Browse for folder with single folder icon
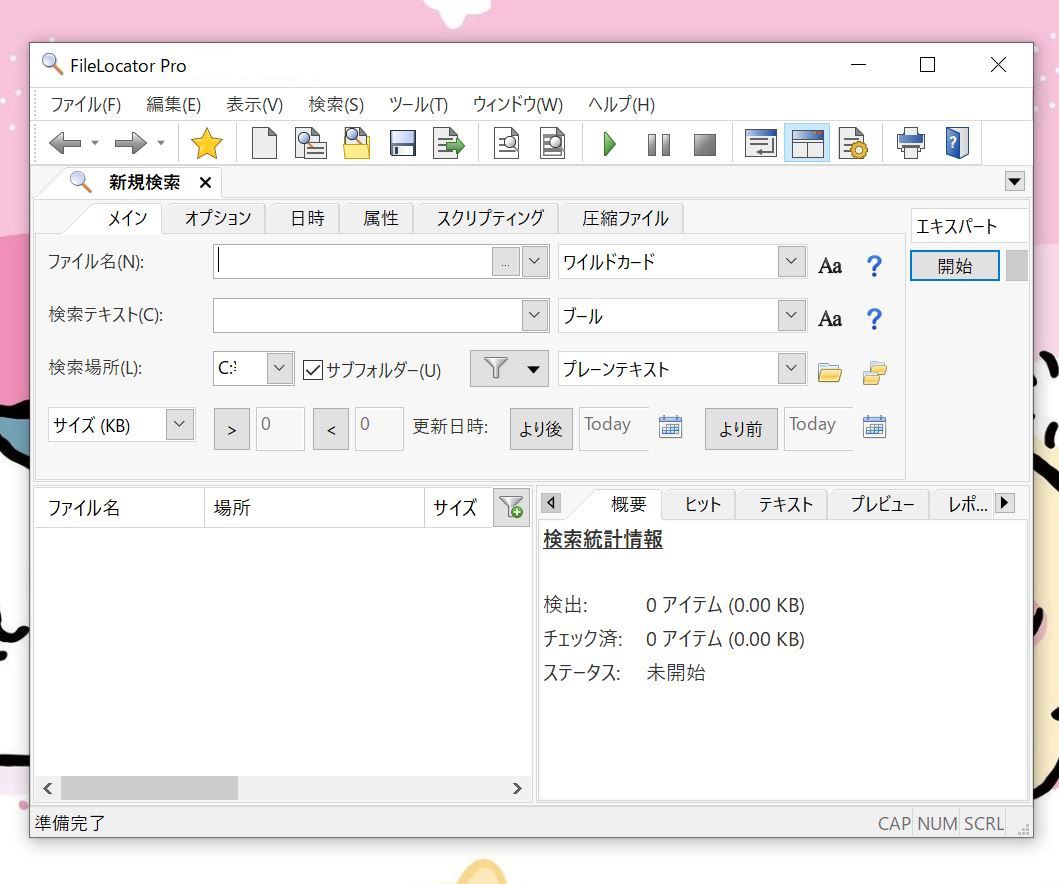 click(x=829, y=372)
